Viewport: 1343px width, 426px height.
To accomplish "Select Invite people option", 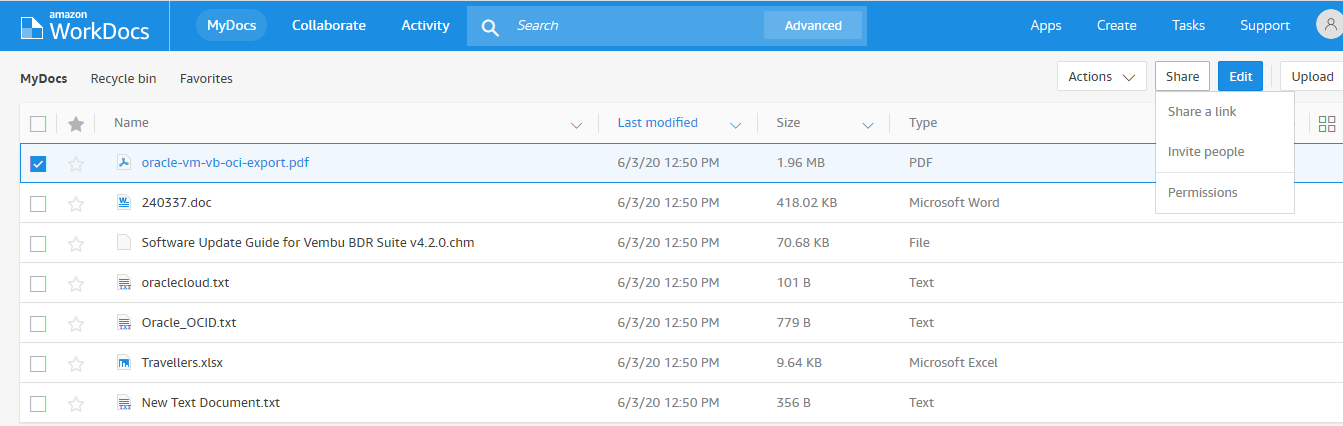I will point(1206,152).
